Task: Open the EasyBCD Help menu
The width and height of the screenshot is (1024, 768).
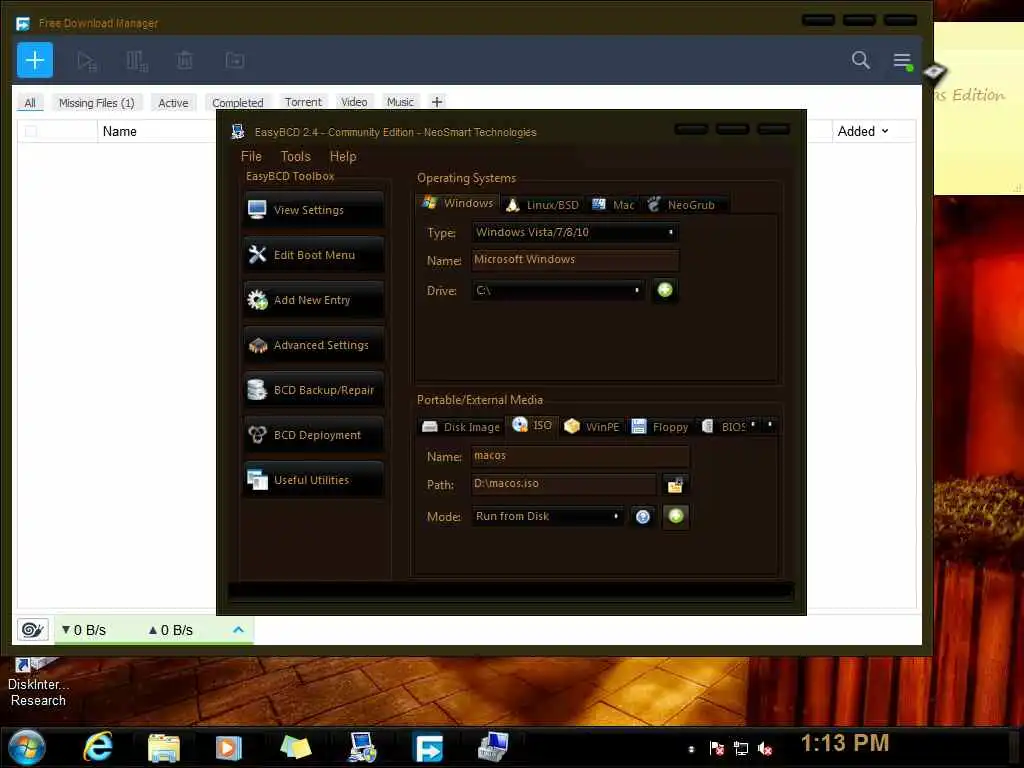Action: coord(343,156)
